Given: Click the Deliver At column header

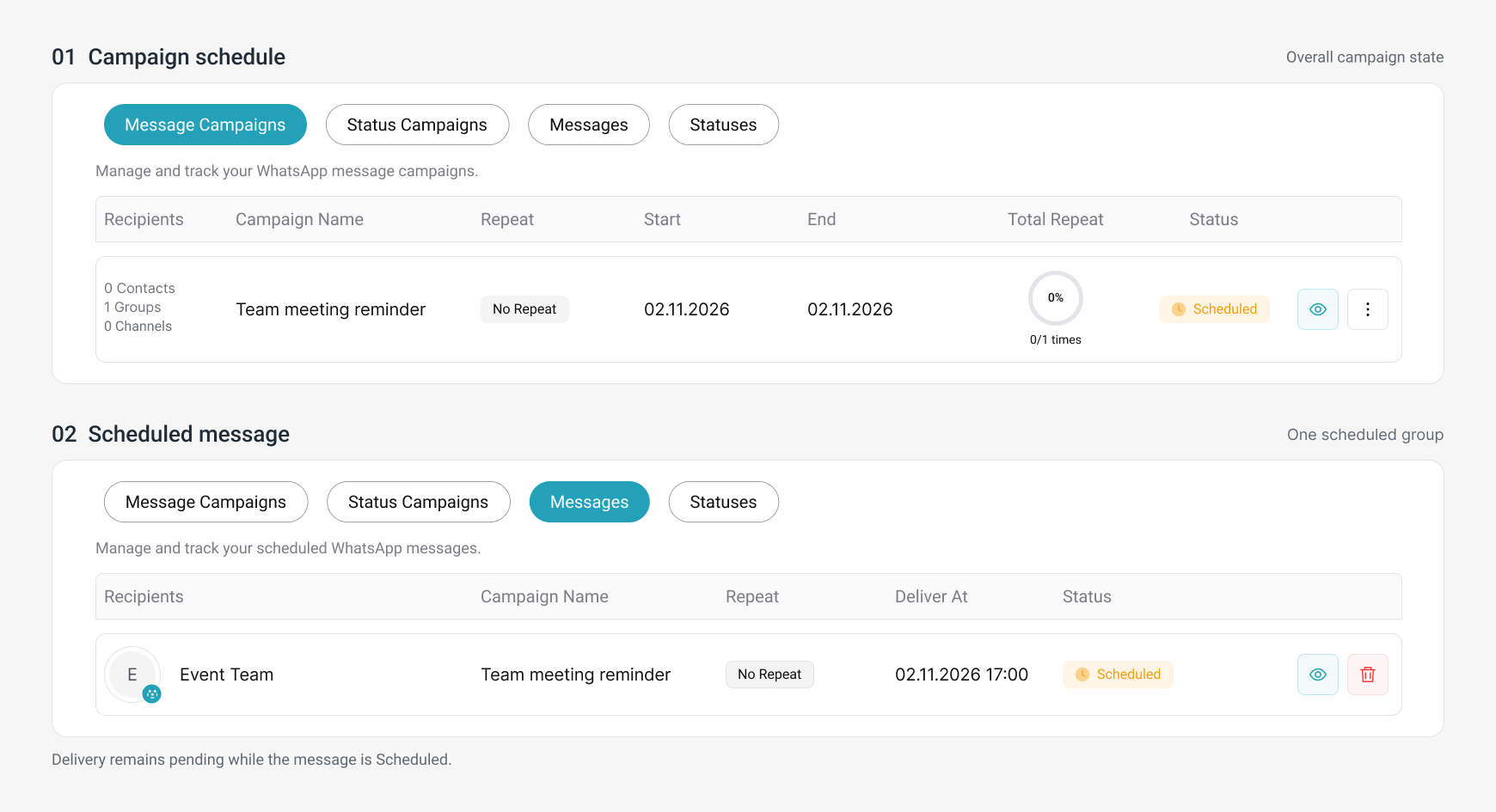Looking at the screenshot, I should (931, 596).
